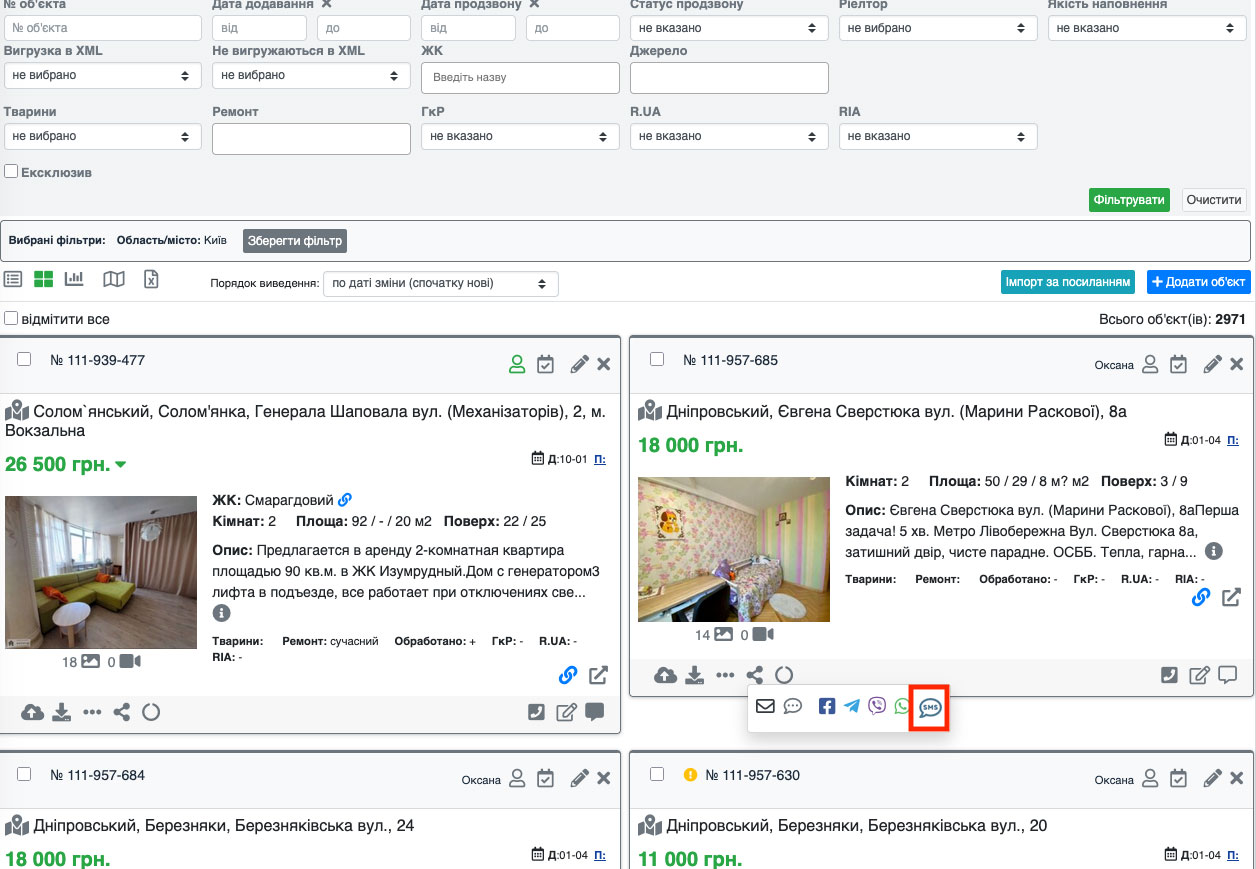
Task: Open photo of Сверстюка 8а apartment
Action: tap(734, 549)
